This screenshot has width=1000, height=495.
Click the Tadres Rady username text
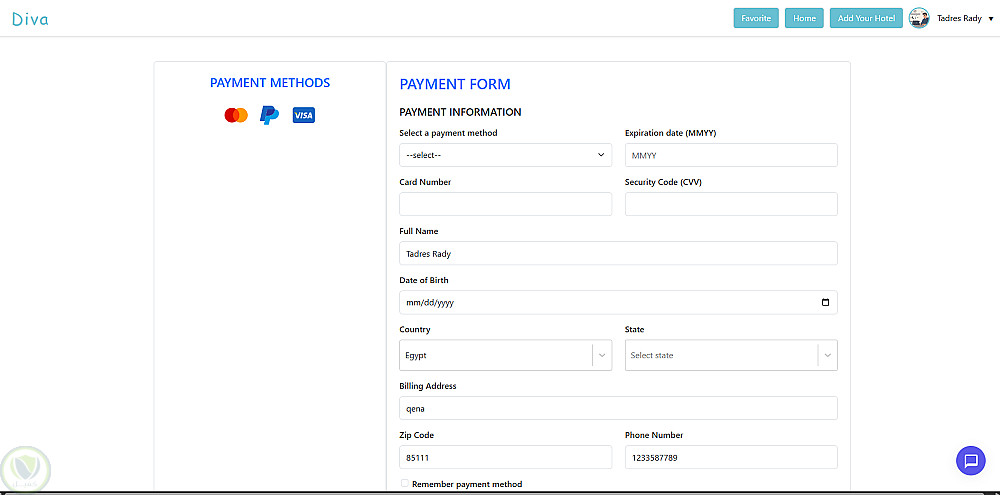(x=959, y=18)
